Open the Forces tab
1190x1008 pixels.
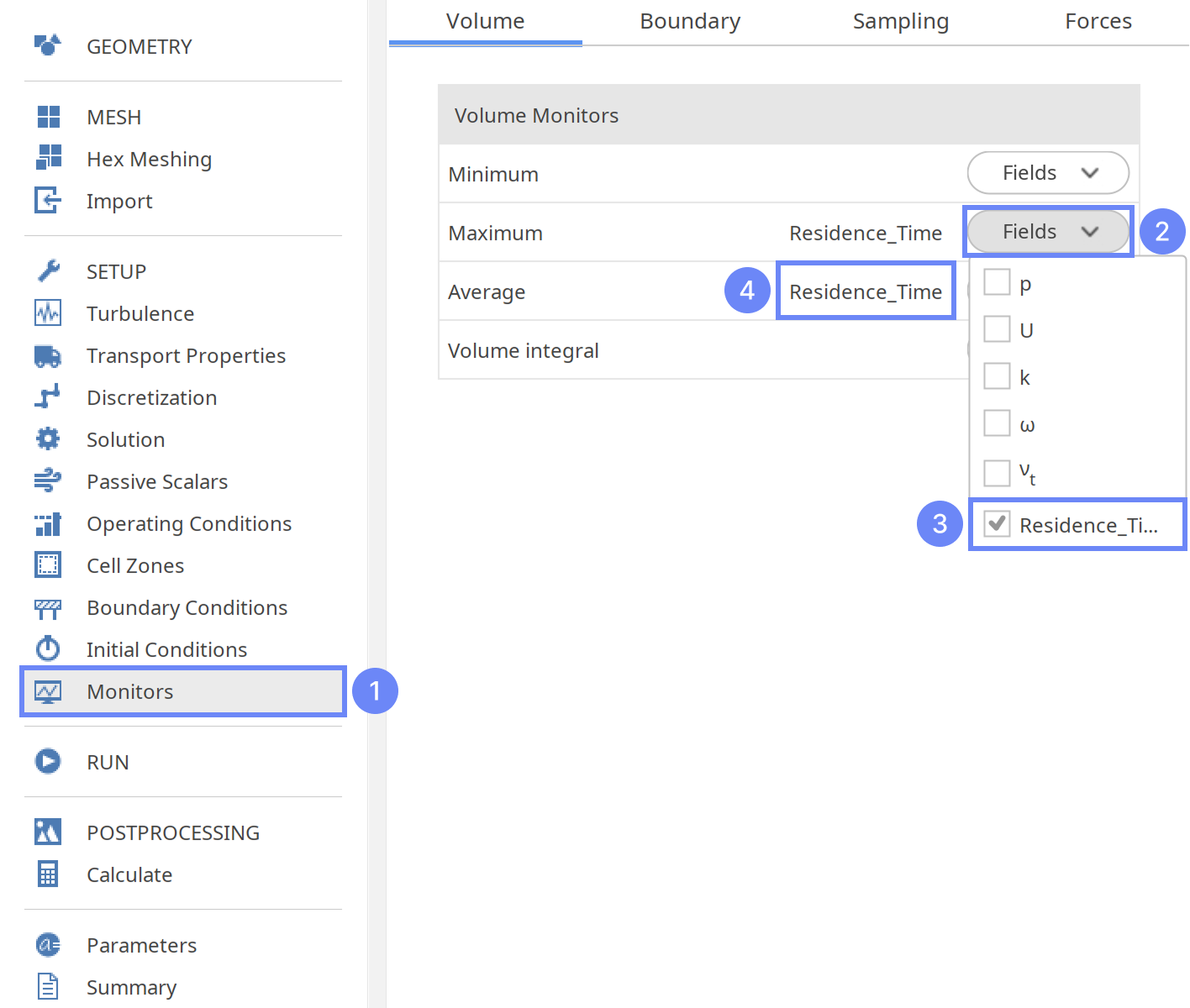(1098, 22)
